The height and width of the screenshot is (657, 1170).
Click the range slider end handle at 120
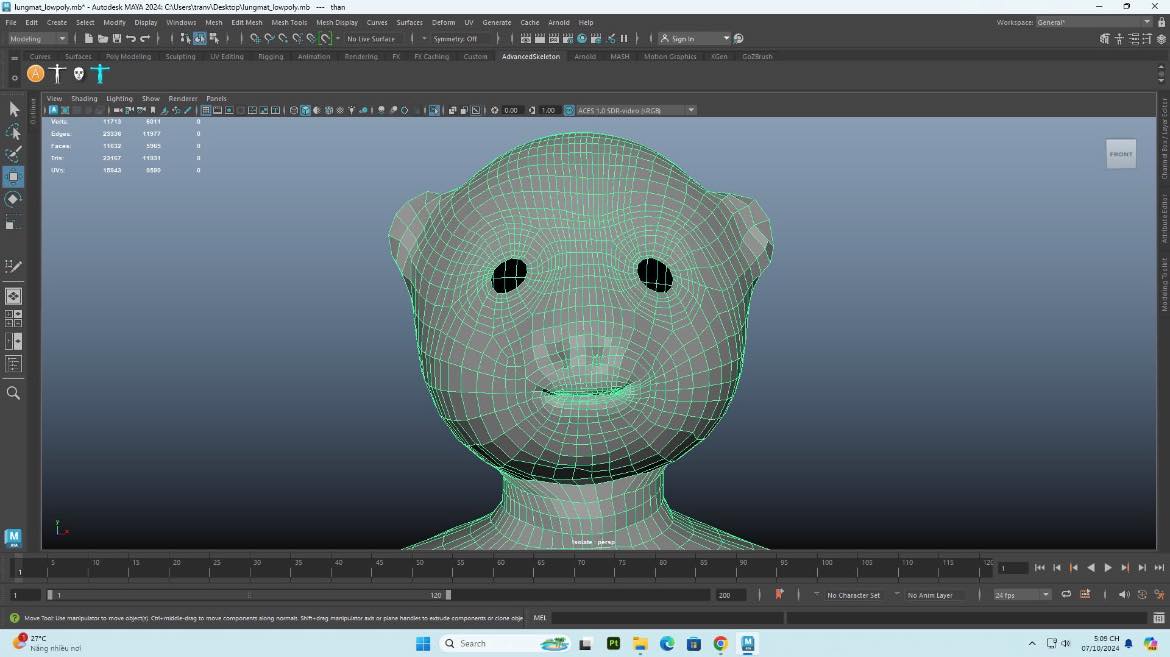pyautogui.click(x=448, y=595)
